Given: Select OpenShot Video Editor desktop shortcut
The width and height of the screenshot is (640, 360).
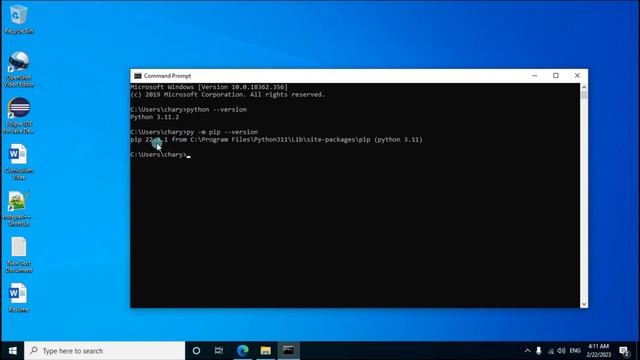Looking at the screenshot, I should [x=19, y=69].
